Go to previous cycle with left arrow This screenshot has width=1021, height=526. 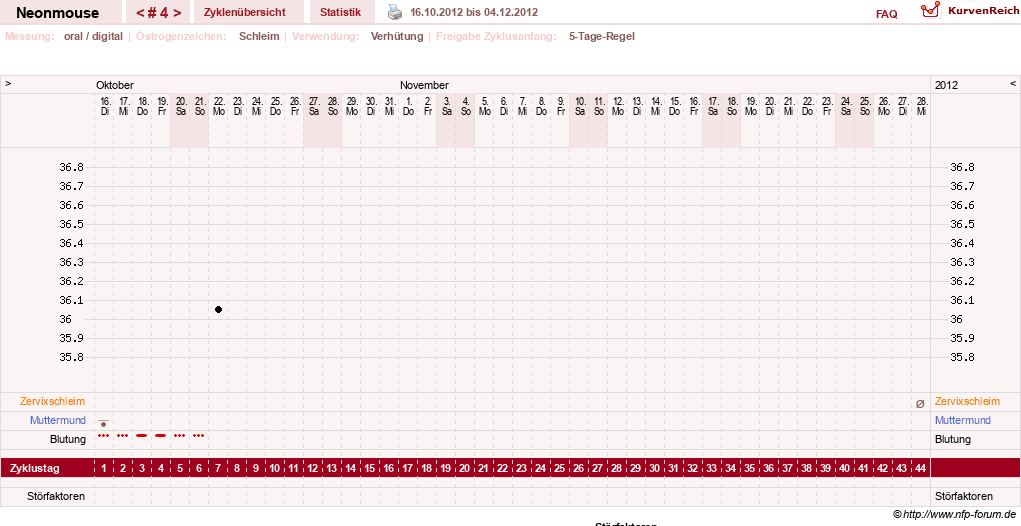[140, 12]
